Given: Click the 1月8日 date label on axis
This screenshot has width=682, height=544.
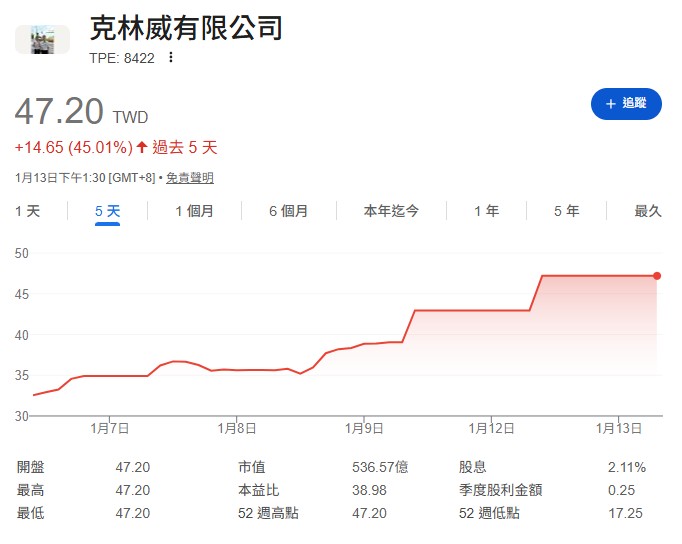Looking at the screenshot, I should pos(237,429).
